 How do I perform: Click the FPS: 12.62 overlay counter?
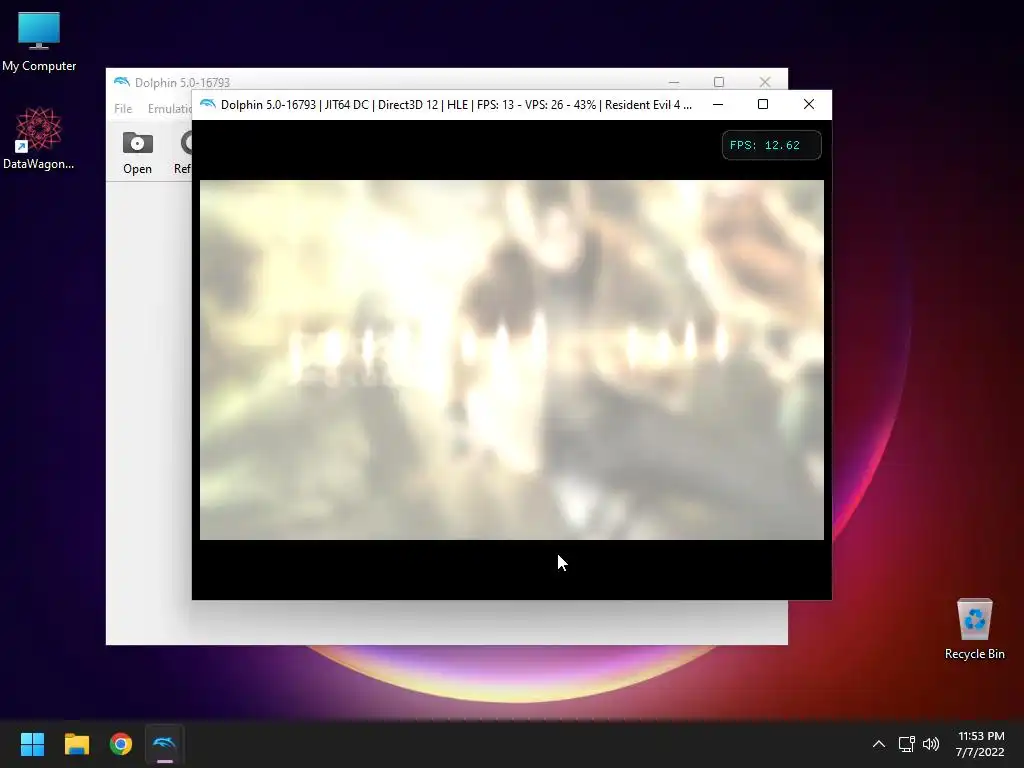(x=771, y=145)
